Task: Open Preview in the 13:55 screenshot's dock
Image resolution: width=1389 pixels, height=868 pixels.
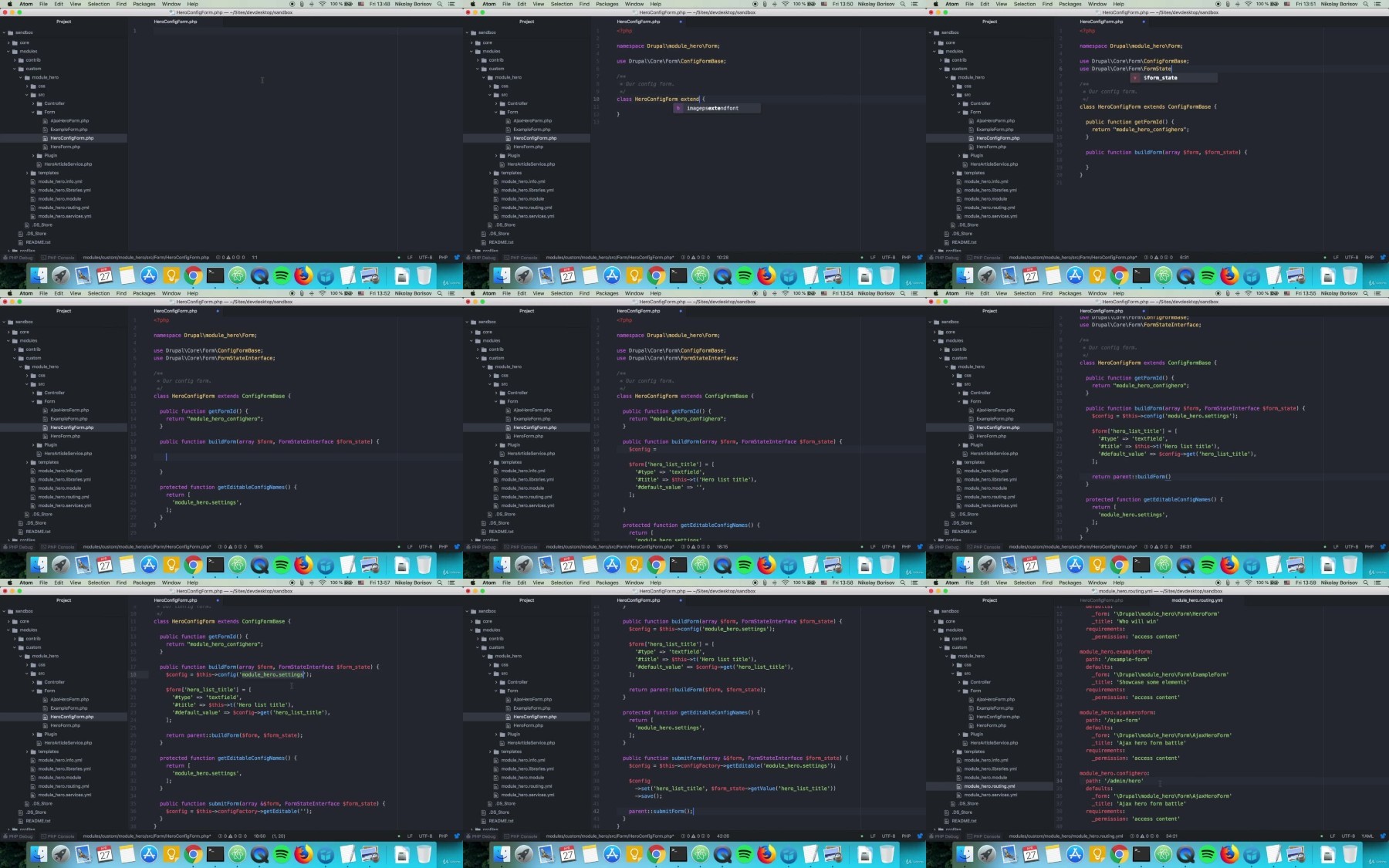Action: (1296, 565)
